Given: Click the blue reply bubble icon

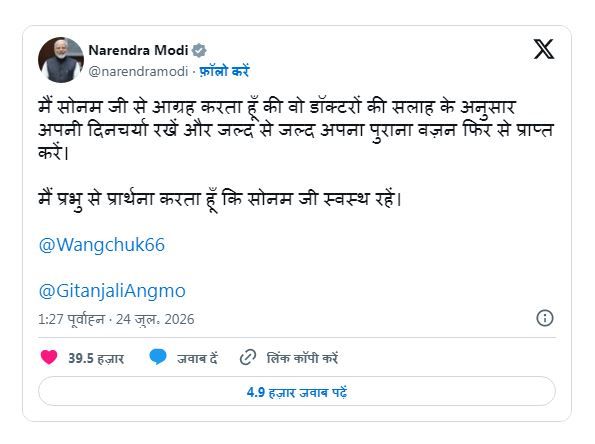Looking at the screenshot, I should 157,357.
